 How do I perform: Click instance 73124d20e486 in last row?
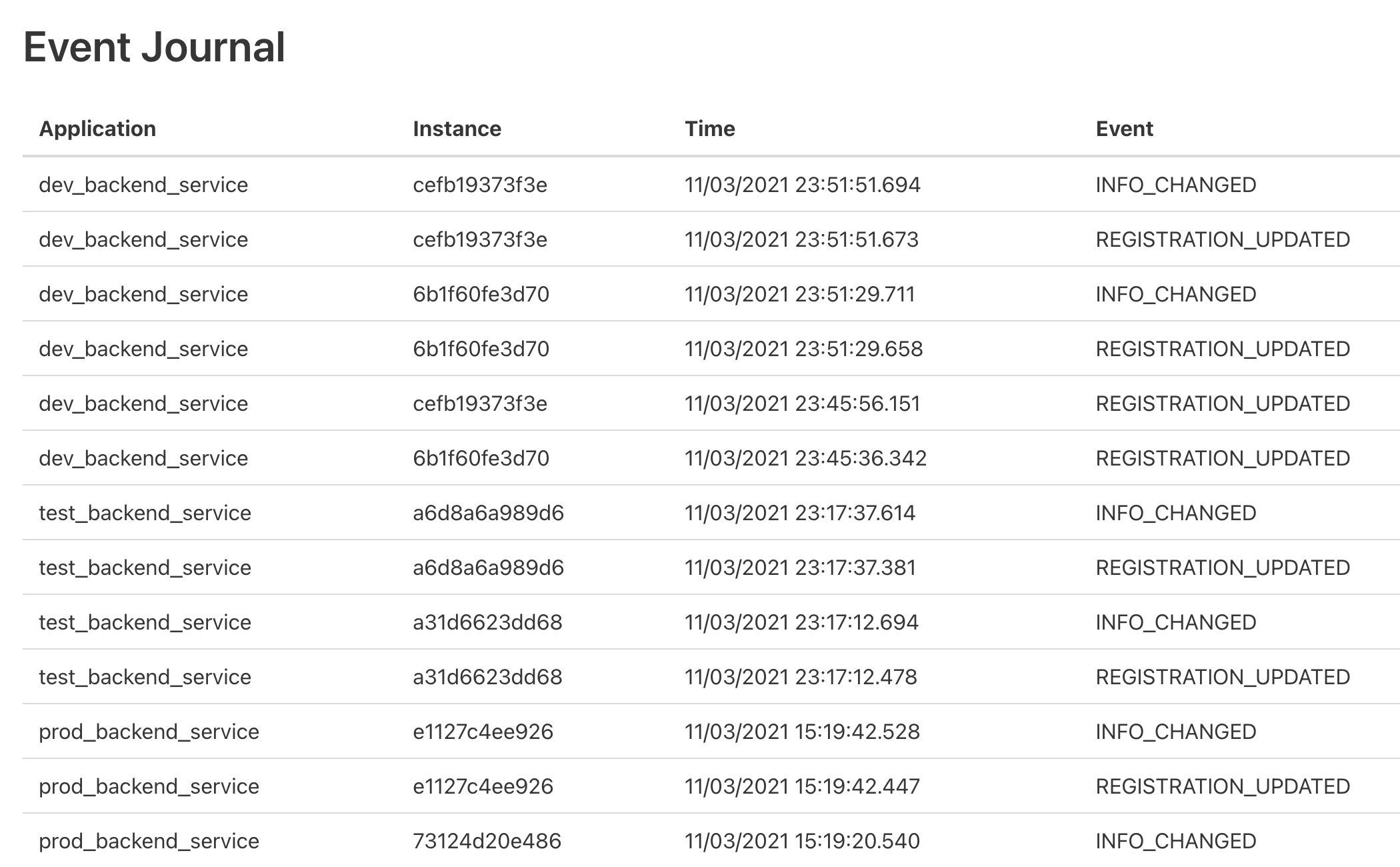[x=487, y=841]
